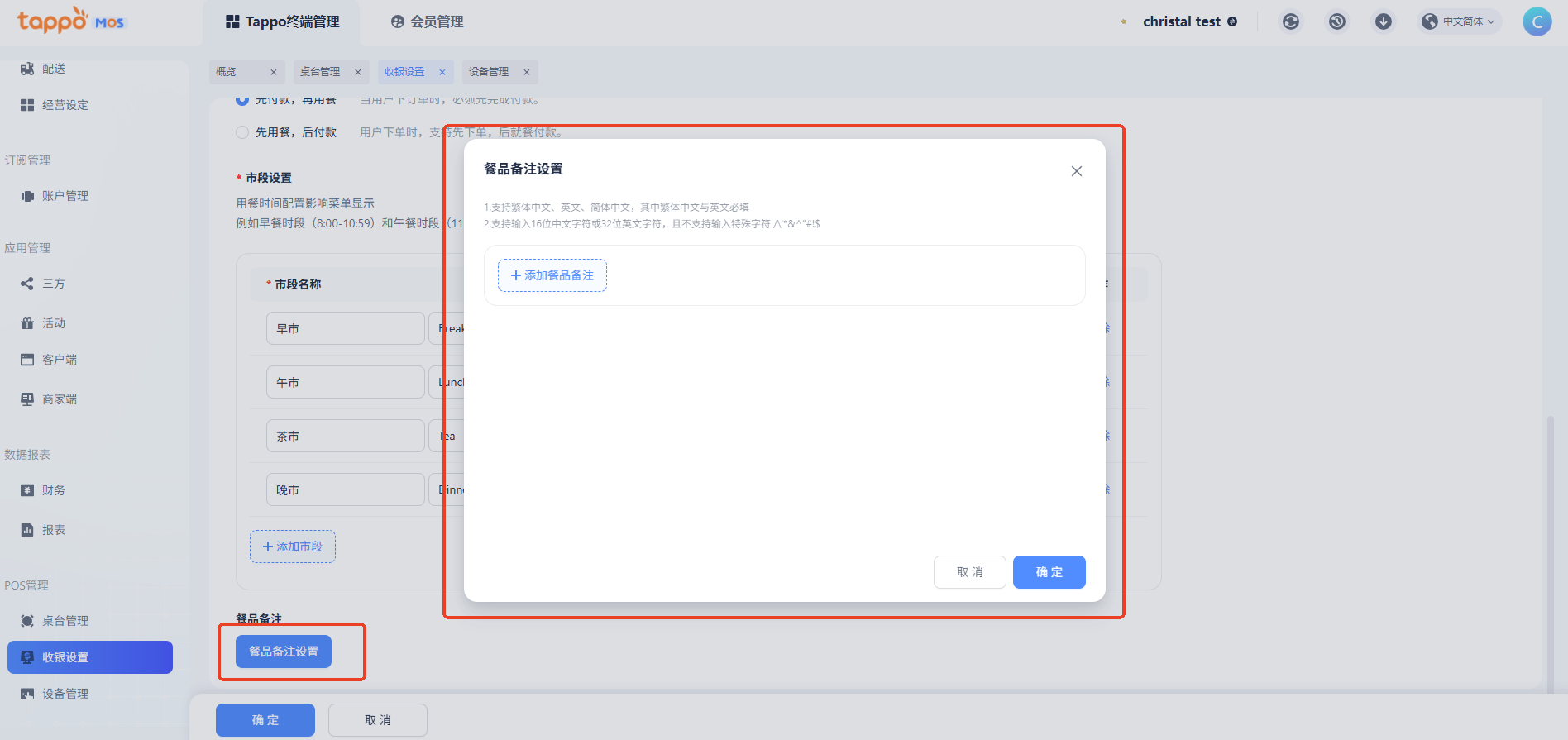This screenshot has width=1568, height=740.
Task: Click 添加餐品备注 in the dialog
Action: point(552,275)
